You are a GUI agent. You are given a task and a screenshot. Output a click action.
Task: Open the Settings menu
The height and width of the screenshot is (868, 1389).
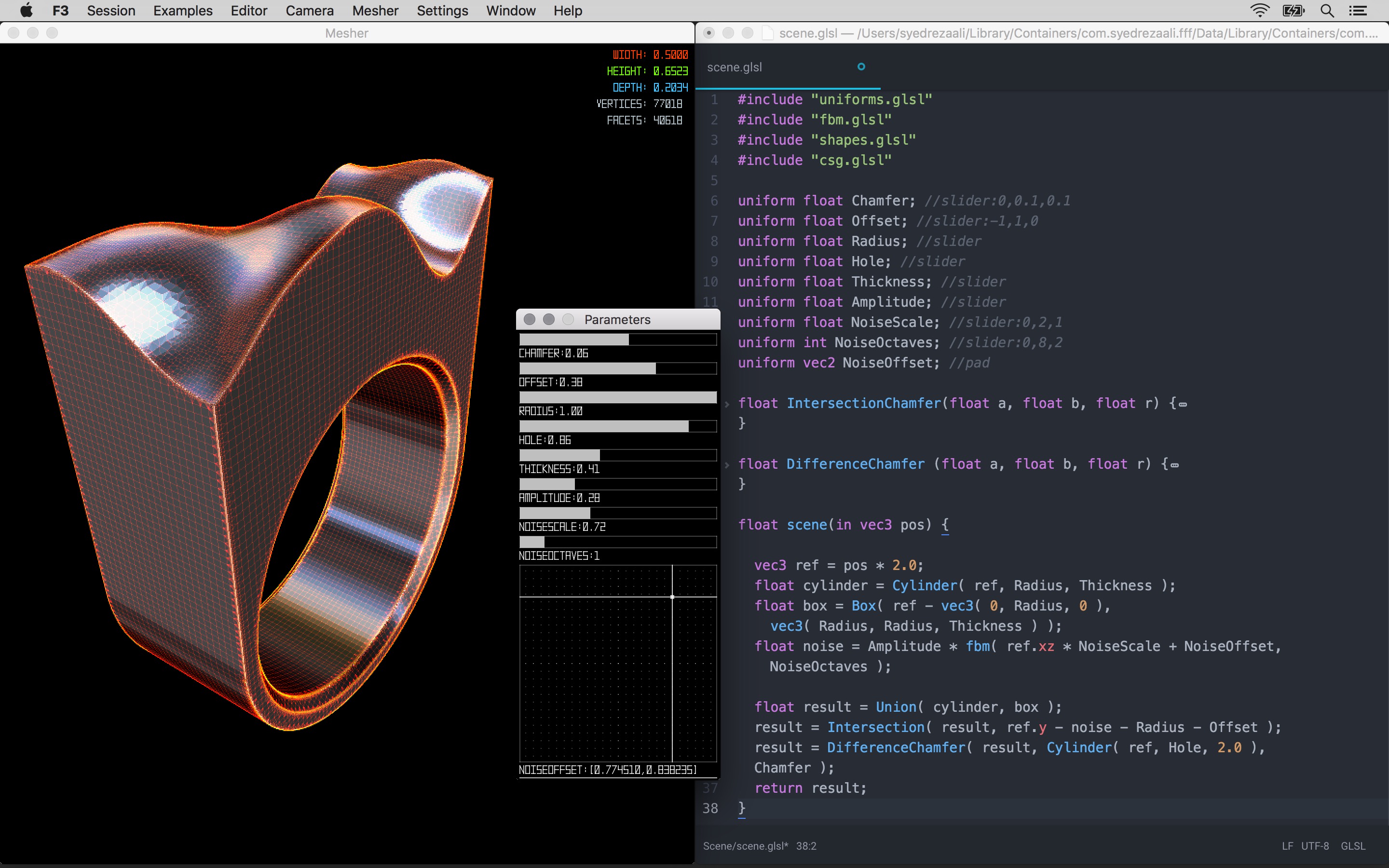442,10
